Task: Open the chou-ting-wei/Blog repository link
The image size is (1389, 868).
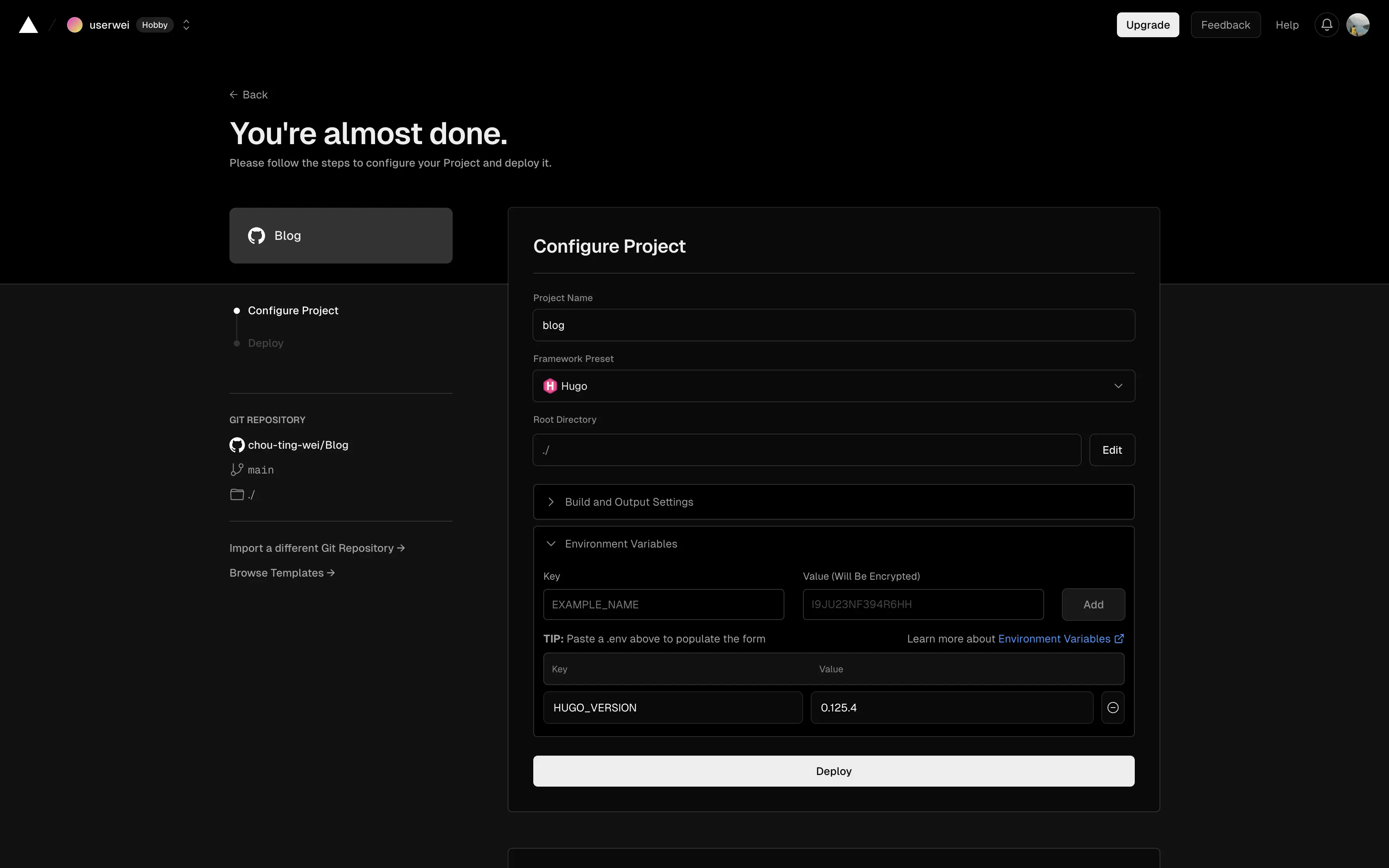Action: [298, 445]
